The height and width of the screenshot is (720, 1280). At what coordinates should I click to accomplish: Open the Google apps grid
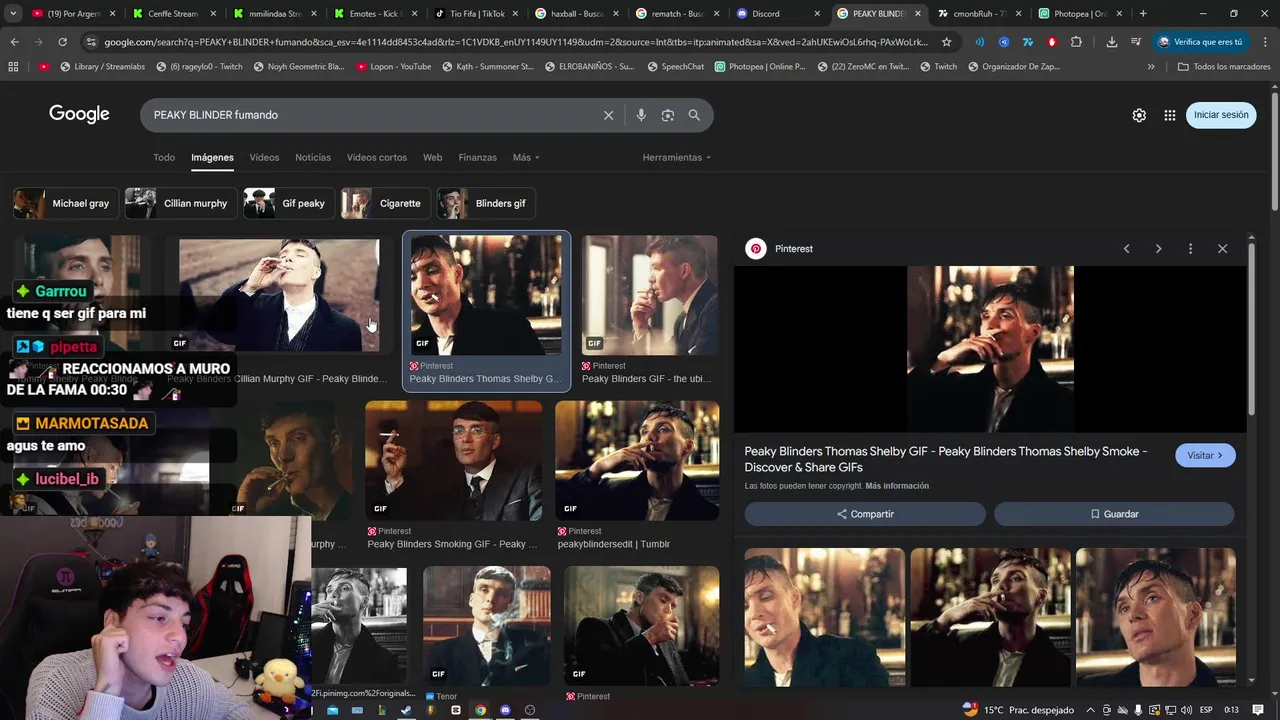pos(1170,115)
